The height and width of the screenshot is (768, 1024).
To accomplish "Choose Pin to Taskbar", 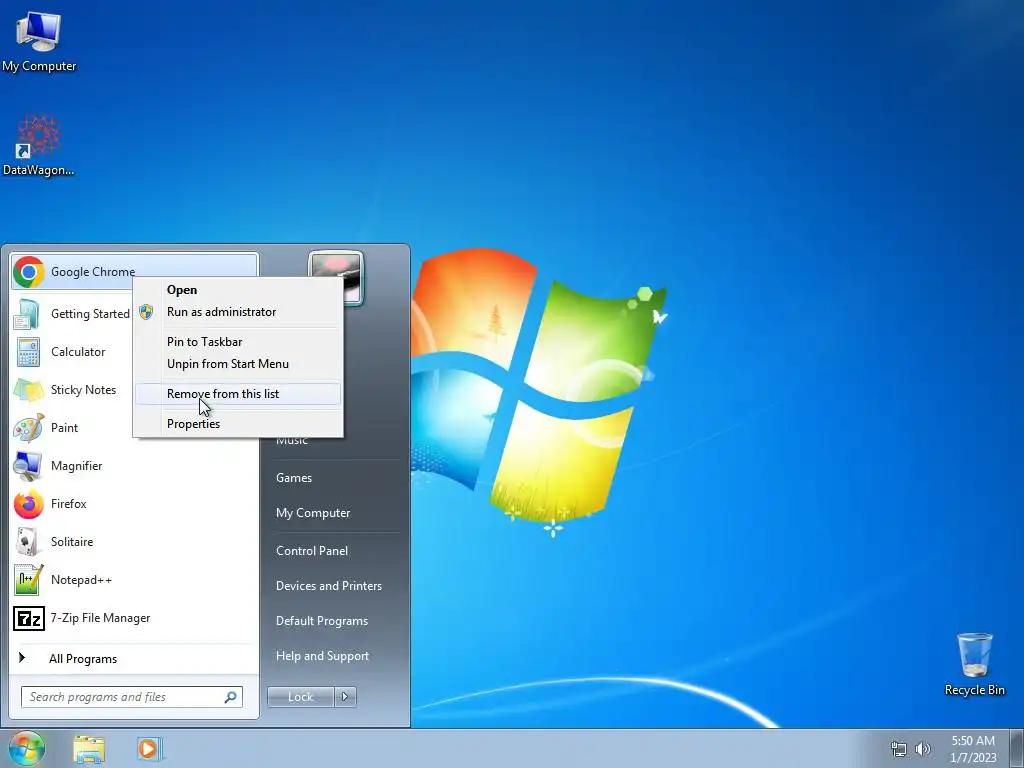I will click(238, 342).
